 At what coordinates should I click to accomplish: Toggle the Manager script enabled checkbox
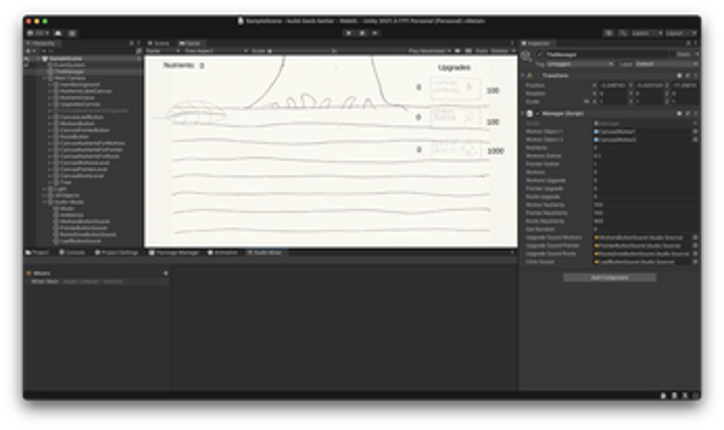point(537,114)
